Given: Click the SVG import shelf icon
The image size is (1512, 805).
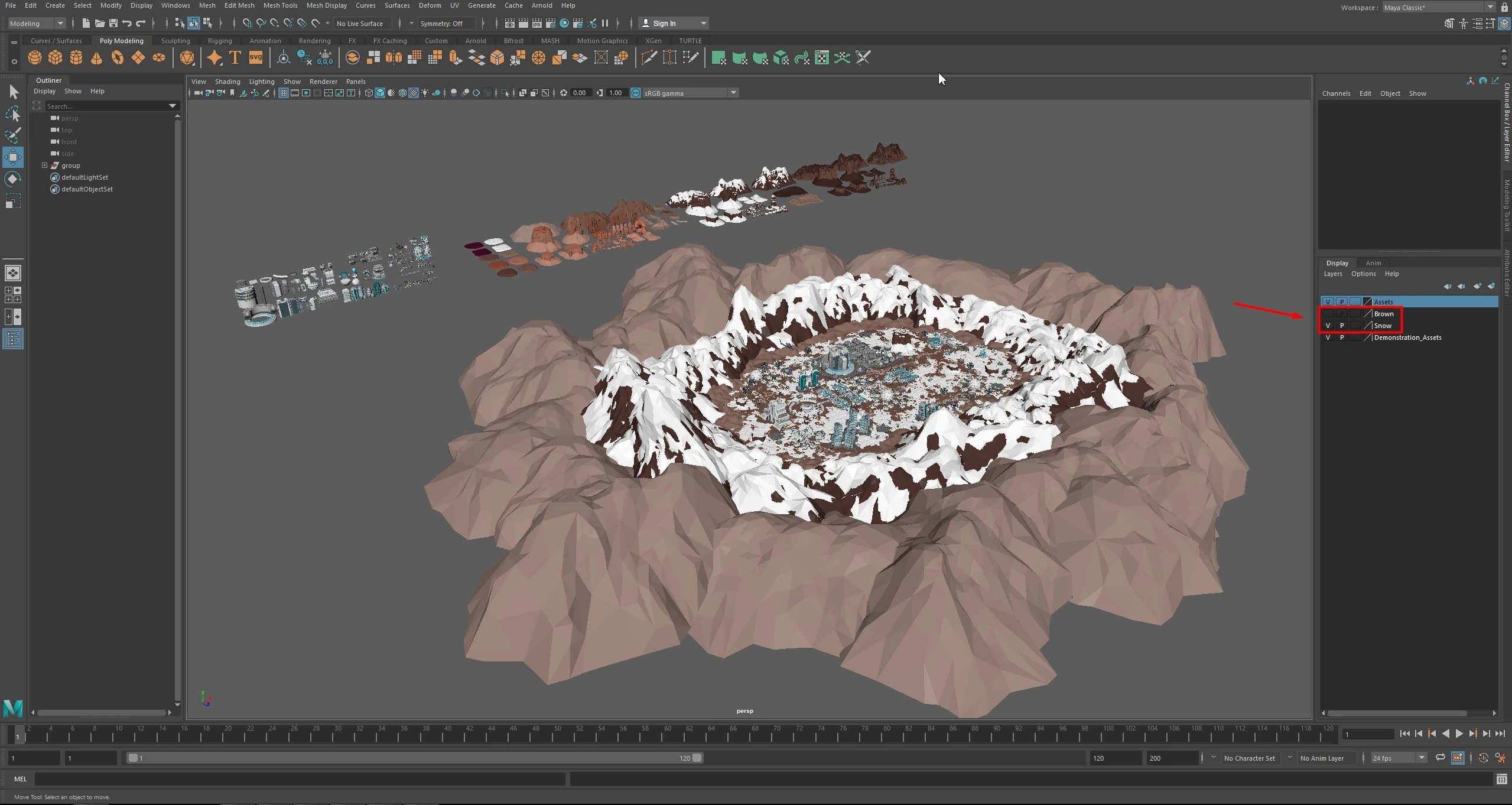Looking at the screenshot, I should click(255, 58).
